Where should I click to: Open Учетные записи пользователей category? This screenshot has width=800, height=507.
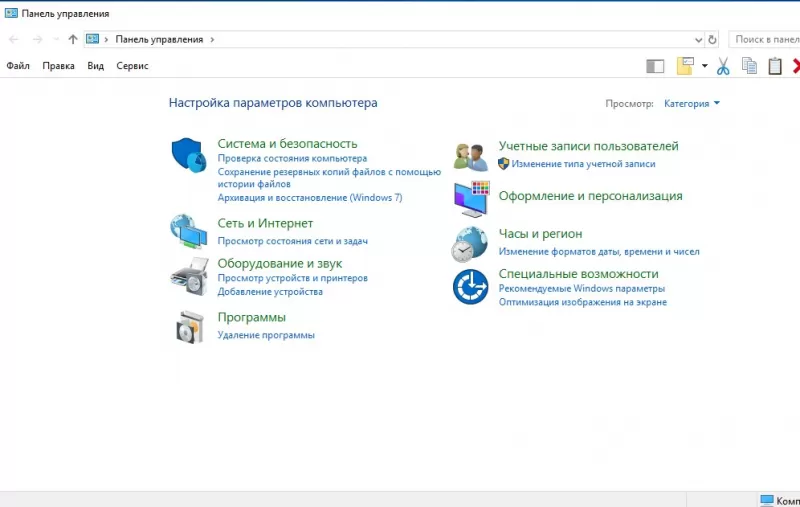589,146
